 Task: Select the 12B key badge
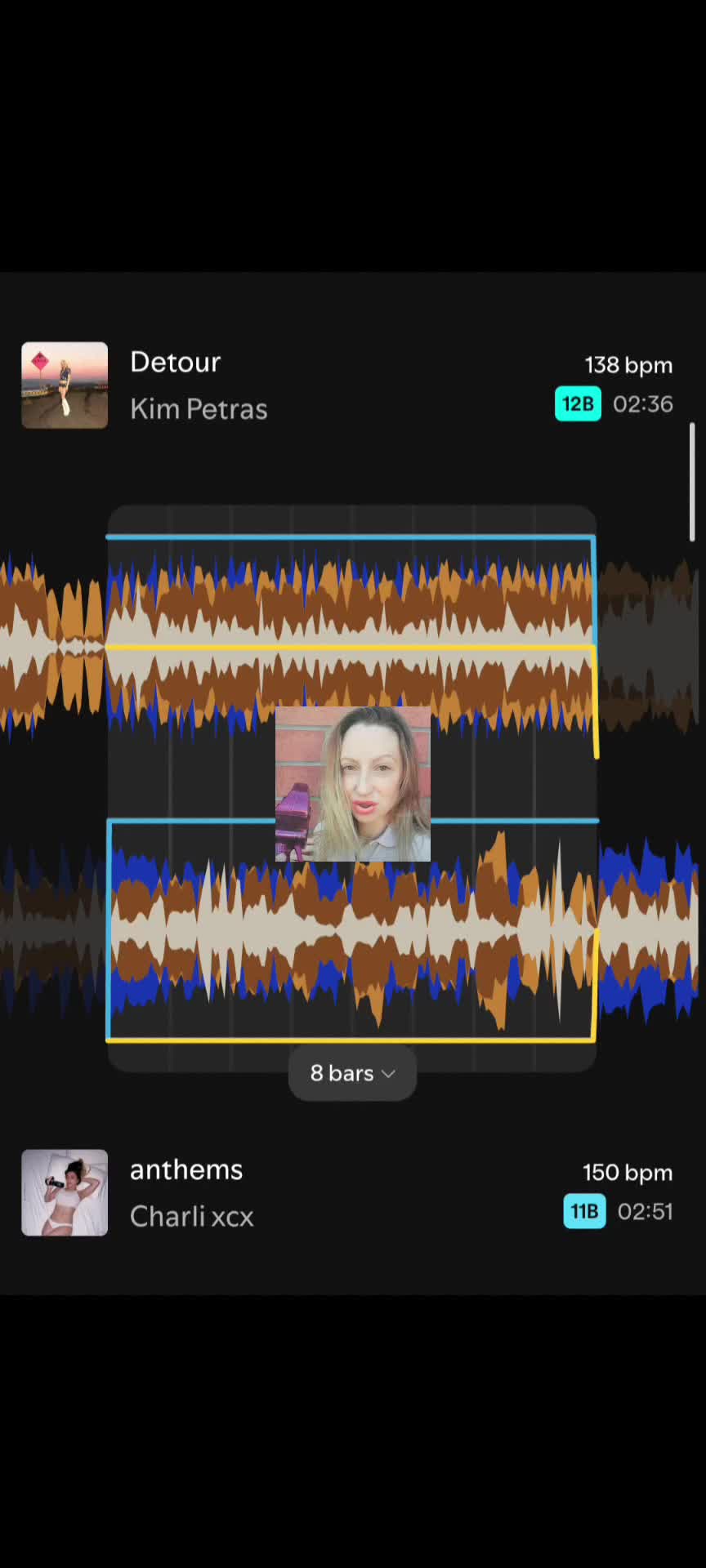point(578,403)
